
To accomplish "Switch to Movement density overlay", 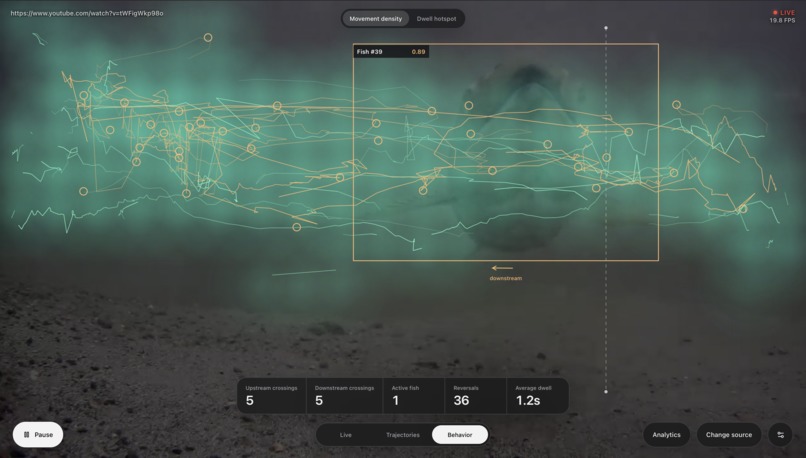I will [x=375, y=19].
